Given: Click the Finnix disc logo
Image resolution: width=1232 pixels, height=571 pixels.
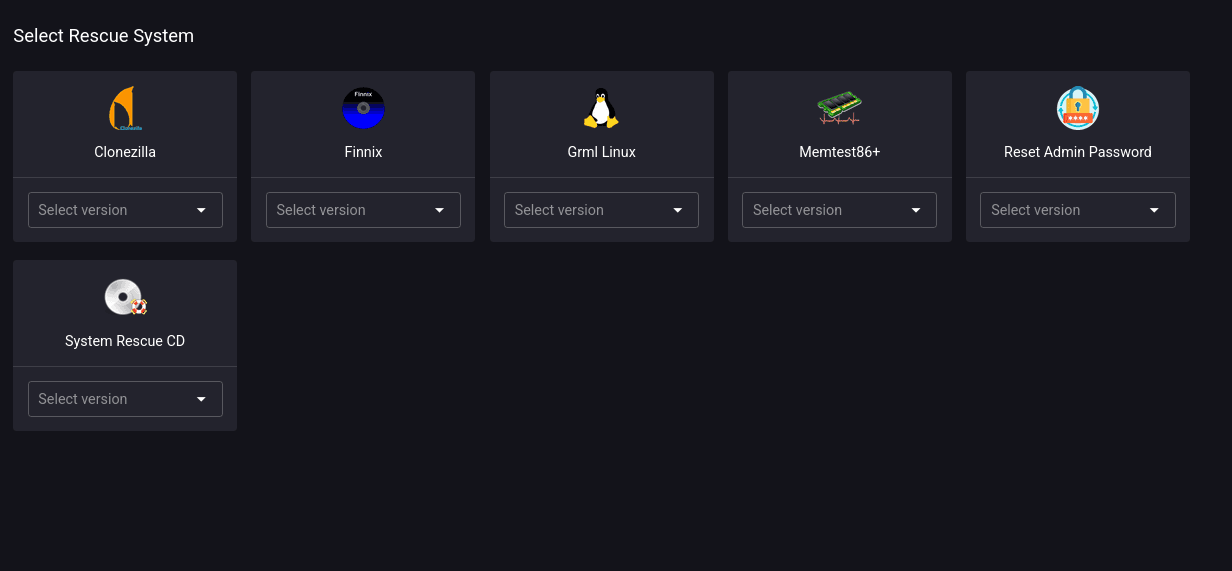Looking at the screenshot, I should 363,109.
